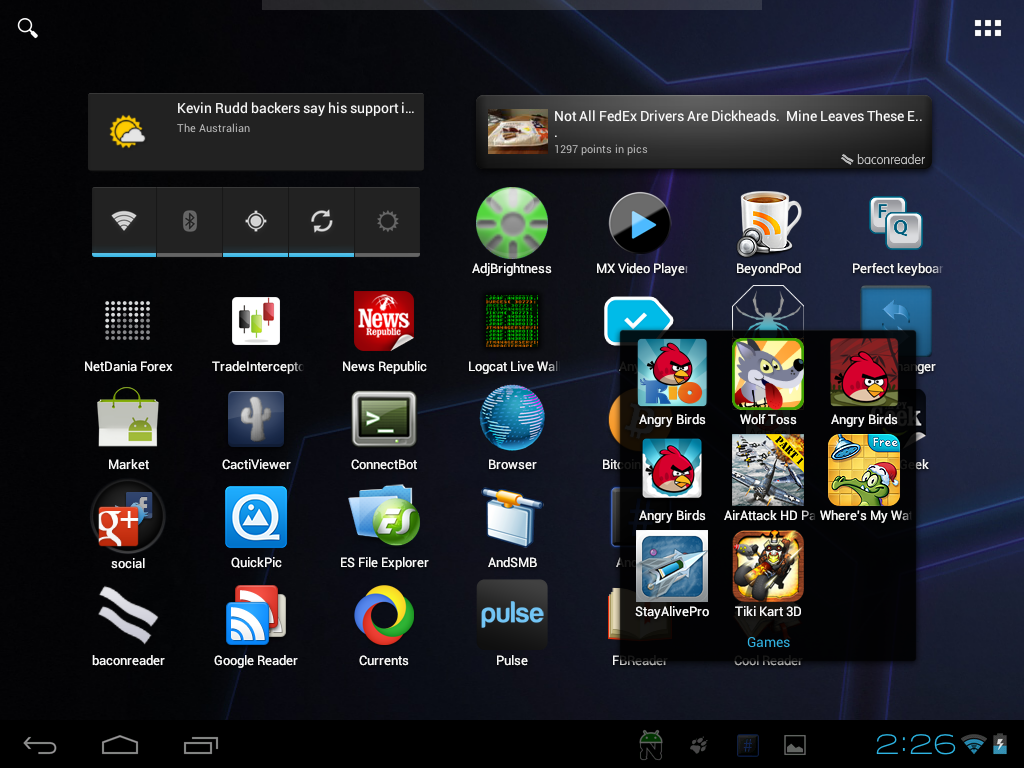Launch ES File Explorer
The image size is (1024, 768).
point(384,518)
